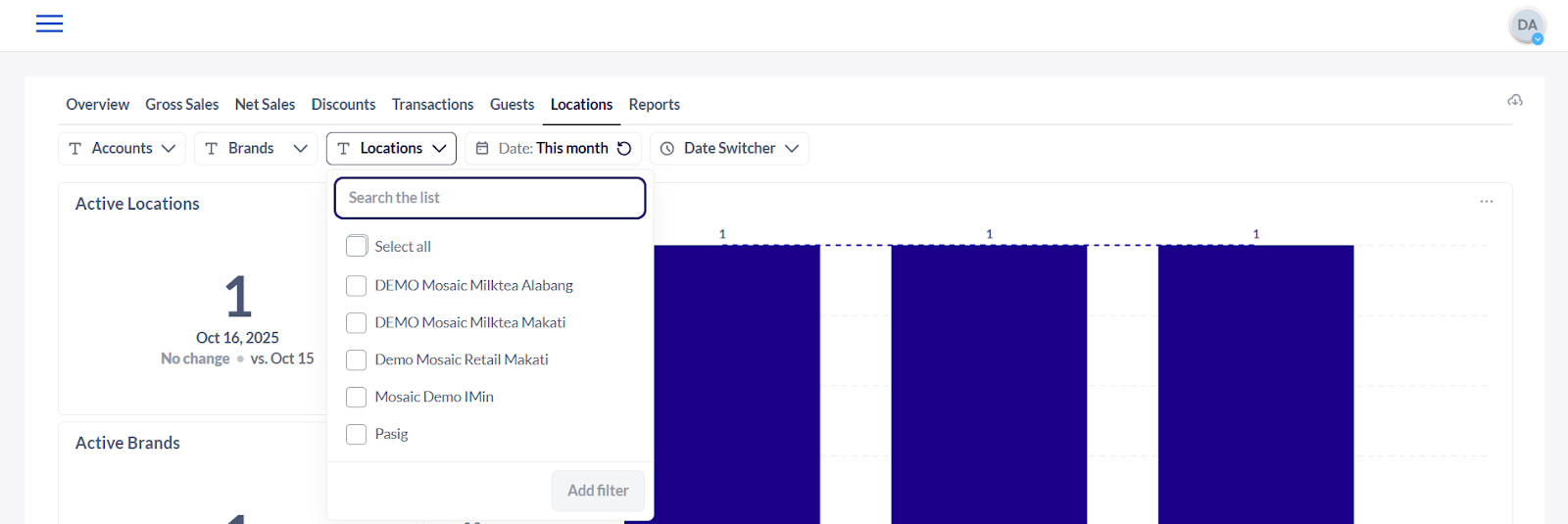Focus the Search the list field

(490, 198)
